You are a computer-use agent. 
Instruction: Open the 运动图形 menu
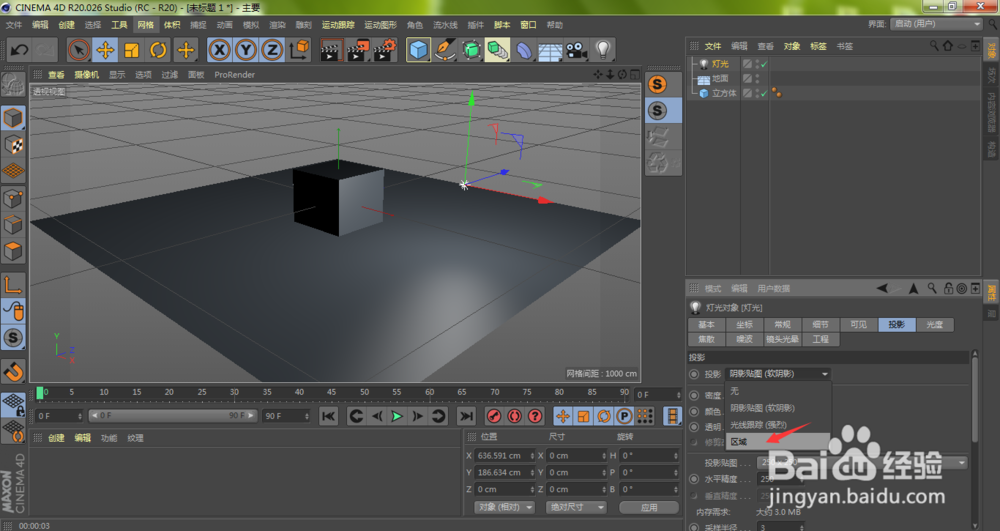380,25
